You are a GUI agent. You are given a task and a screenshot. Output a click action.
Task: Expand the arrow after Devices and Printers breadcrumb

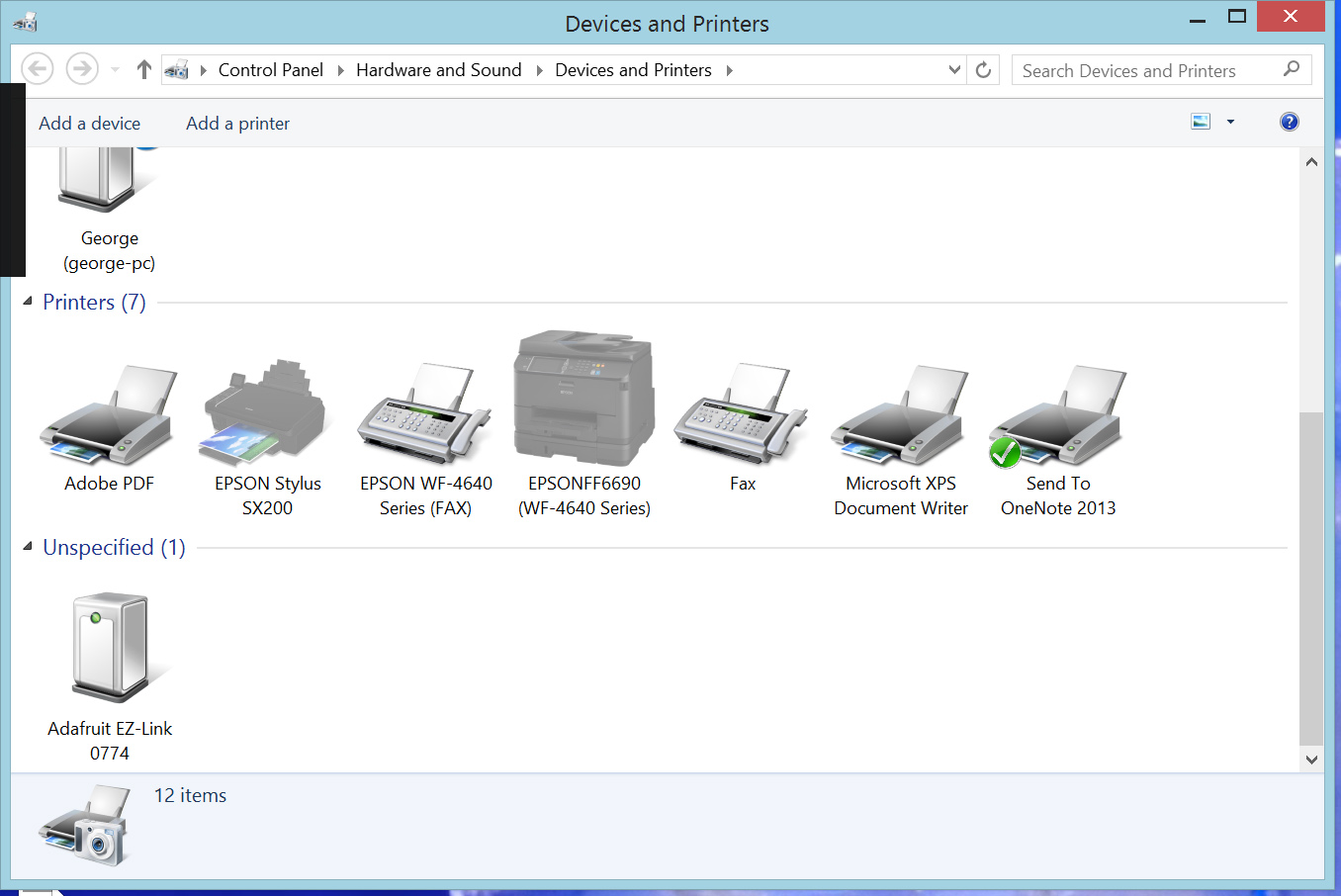[729, 70]
